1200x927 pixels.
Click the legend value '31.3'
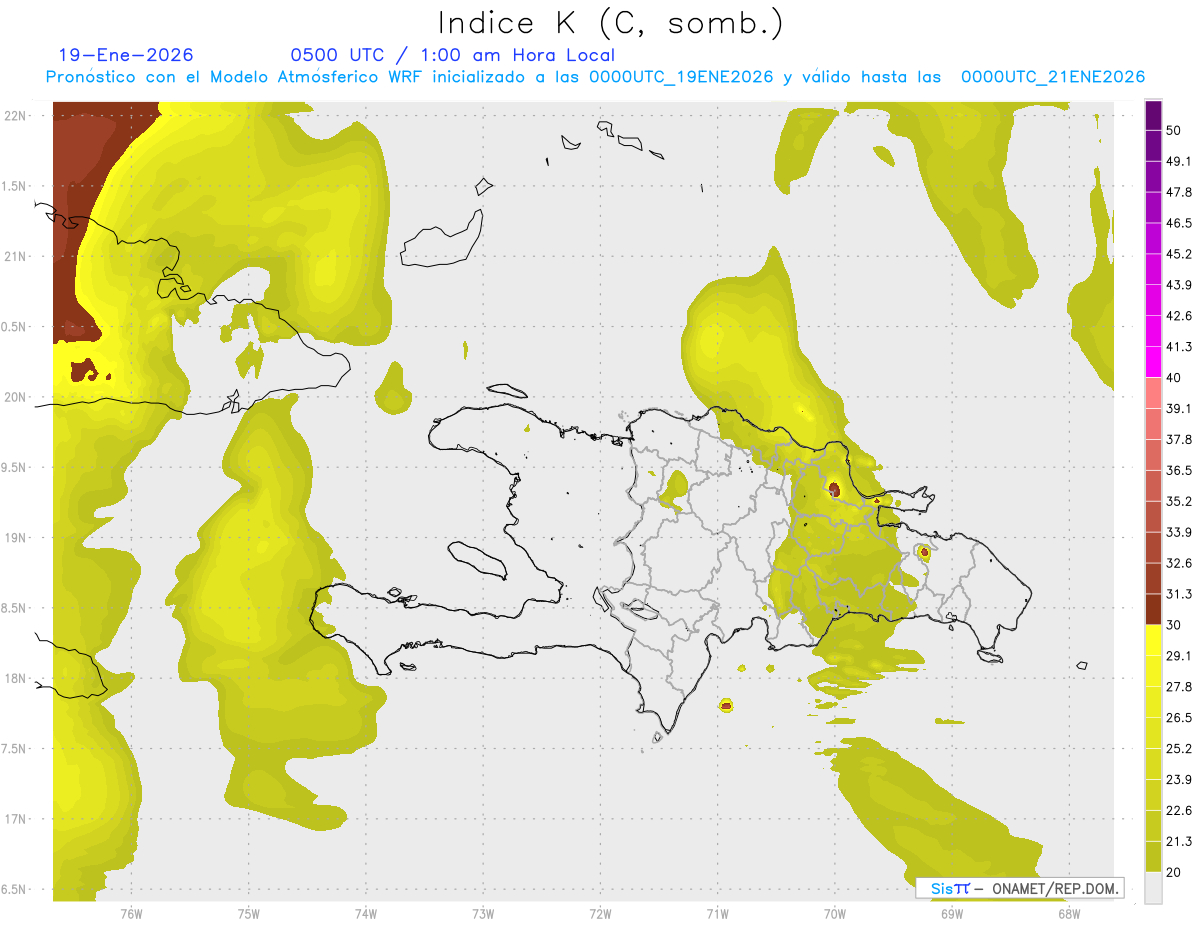[x=1179, y=594]
